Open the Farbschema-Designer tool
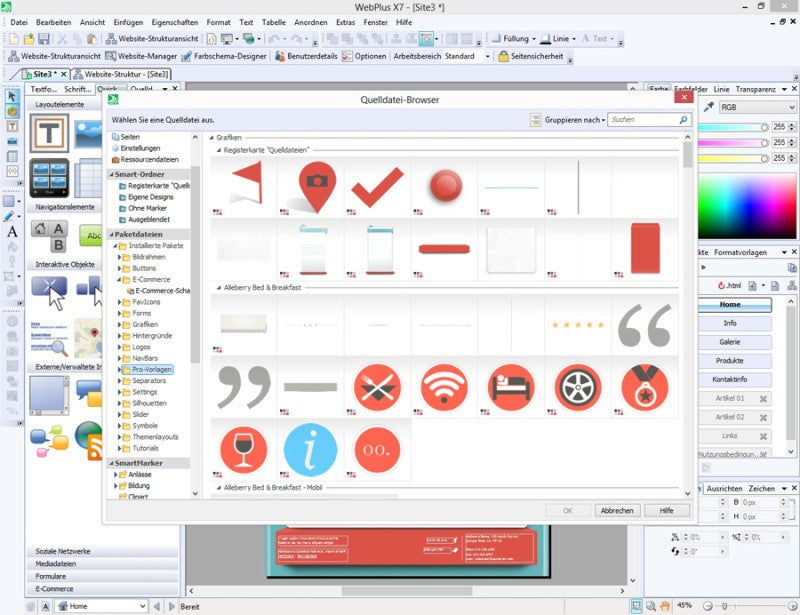800x615 pixels. point(224,56)
